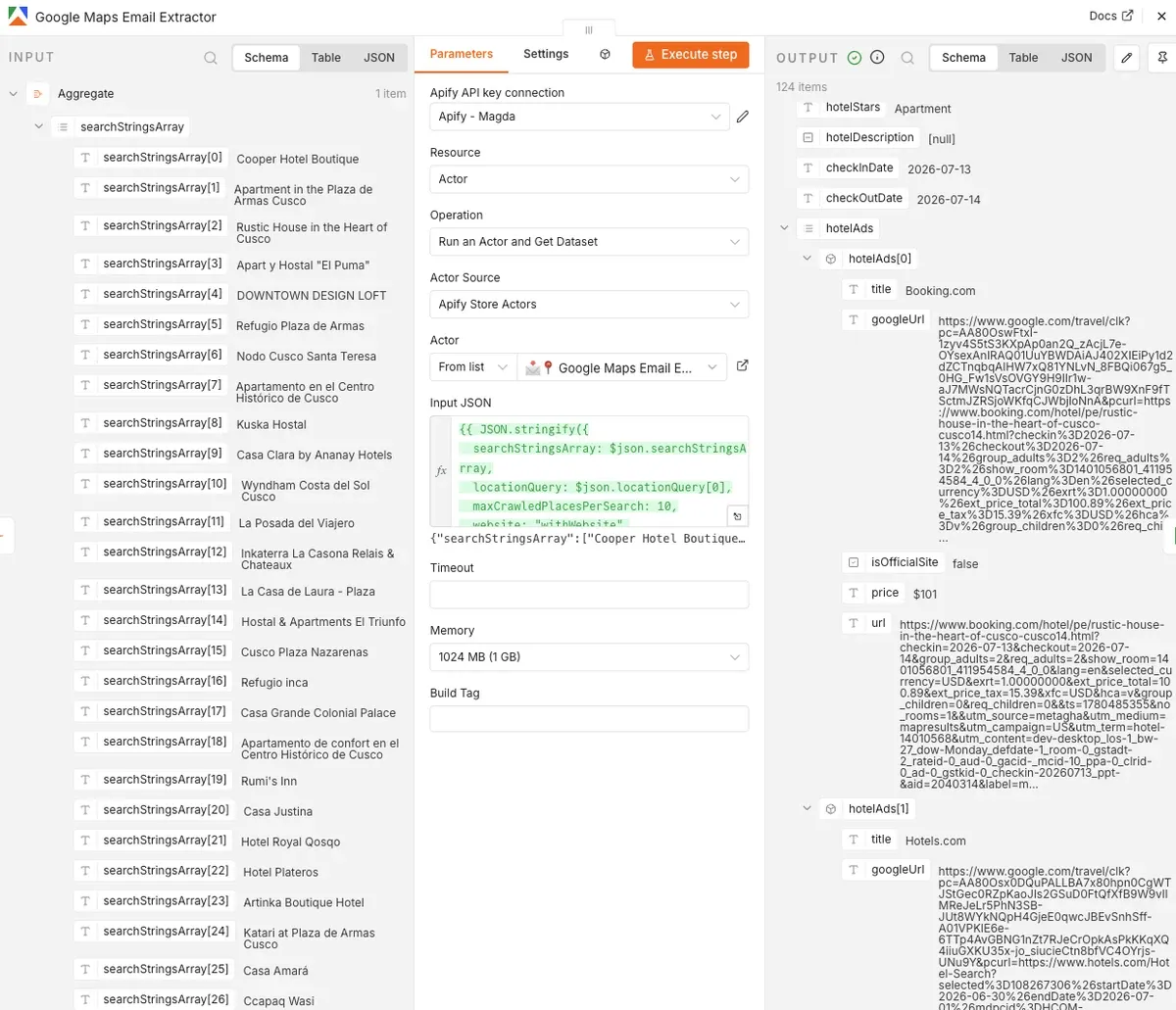1176x1010 pixels.
Task: Search in the INPUT panel
Action: 211,58
